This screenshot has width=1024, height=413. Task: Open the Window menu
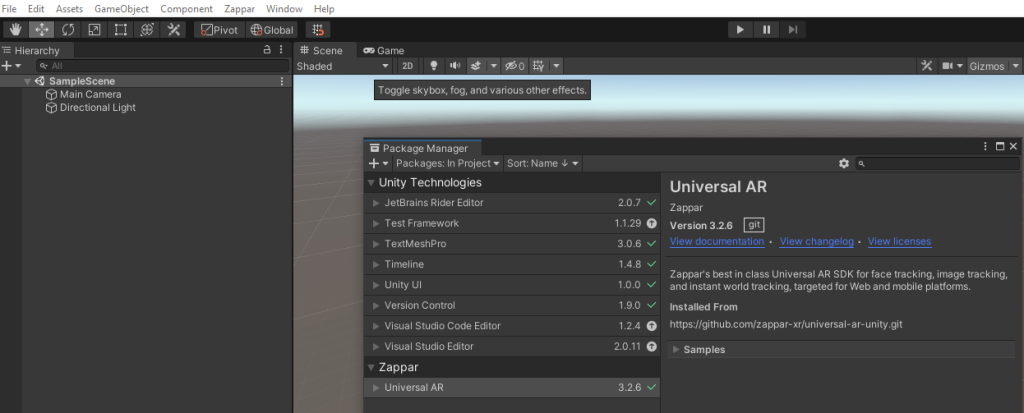(x=284, y=9)
